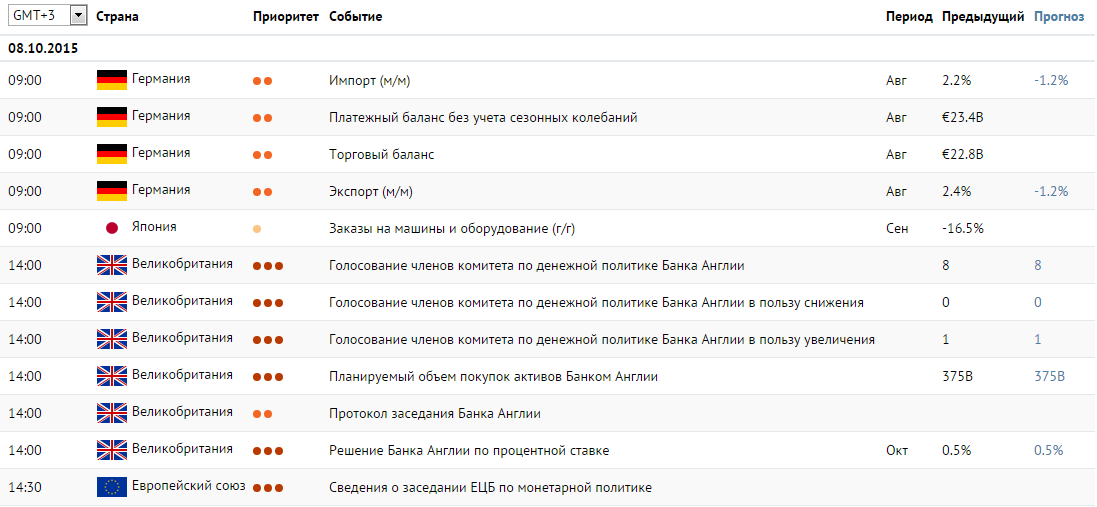Click the Приоритет column header
1097x507 pixels.
285,16
